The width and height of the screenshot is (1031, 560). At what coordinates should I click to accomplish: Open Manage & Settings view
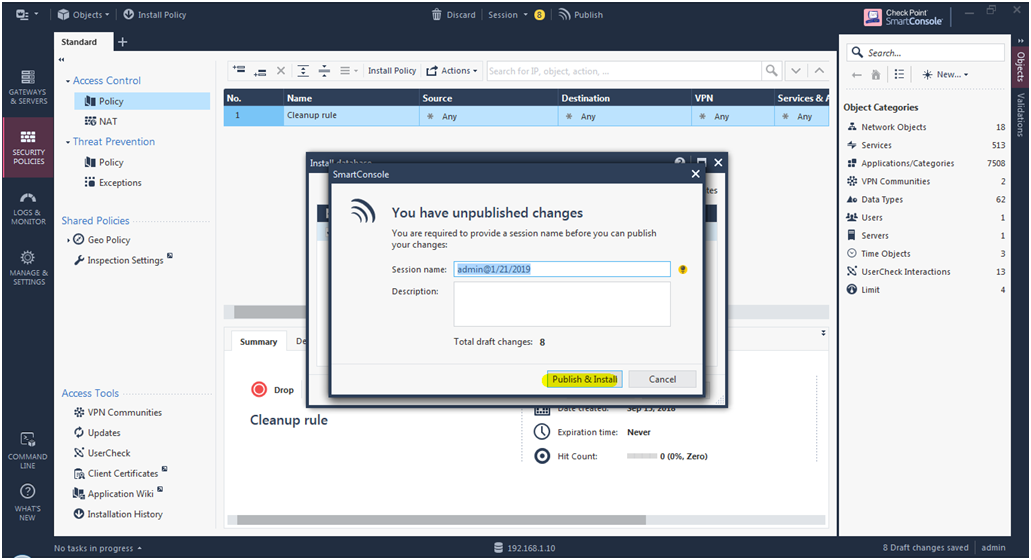click(x=28, y=267)
